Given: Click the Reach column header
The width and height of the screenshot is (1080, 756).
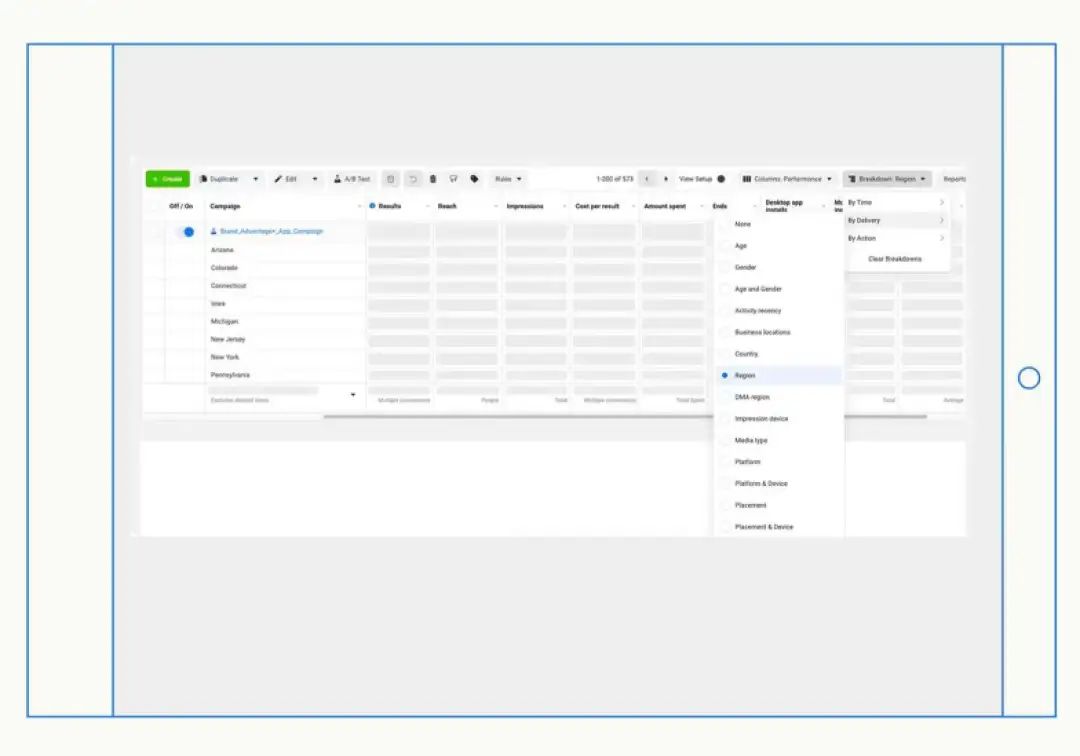Looking at the screenshot, I should pos(448,207).
